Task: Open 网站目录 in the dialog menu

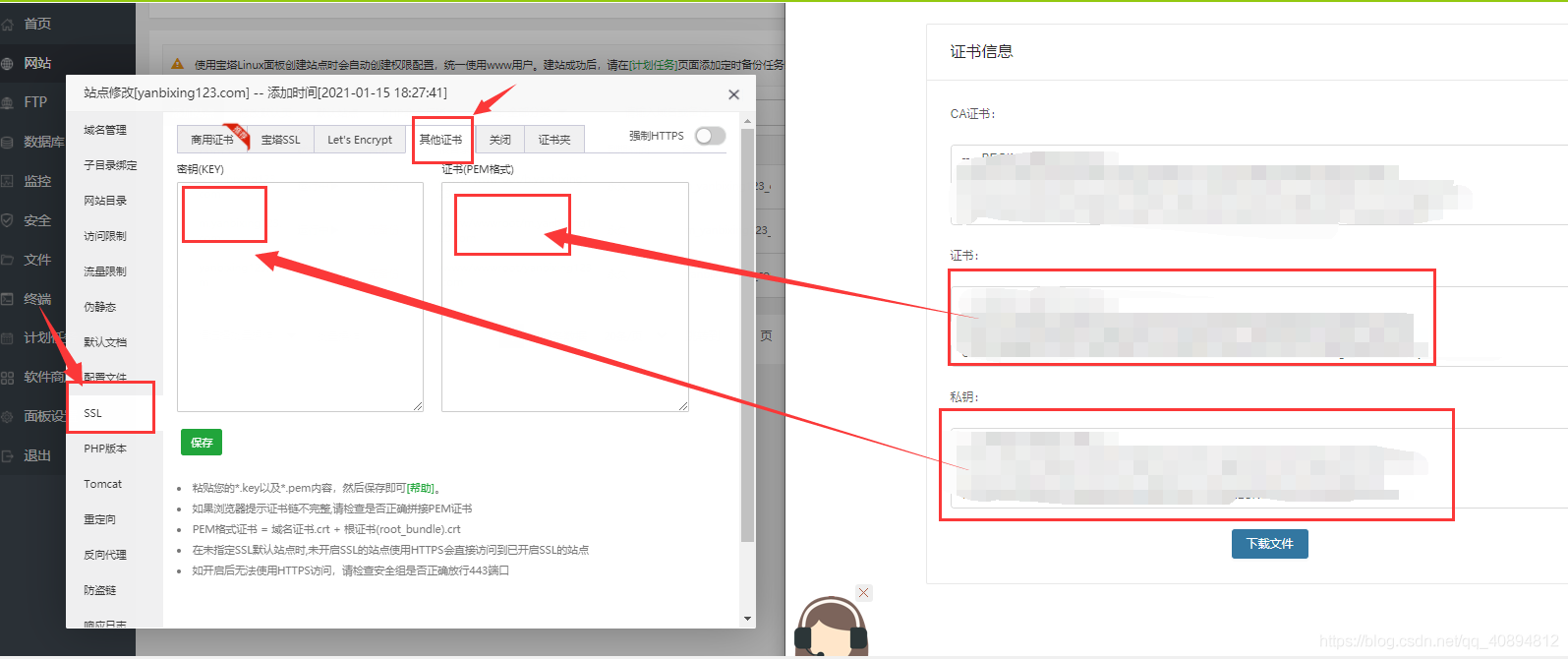Action: click(105, 201)
